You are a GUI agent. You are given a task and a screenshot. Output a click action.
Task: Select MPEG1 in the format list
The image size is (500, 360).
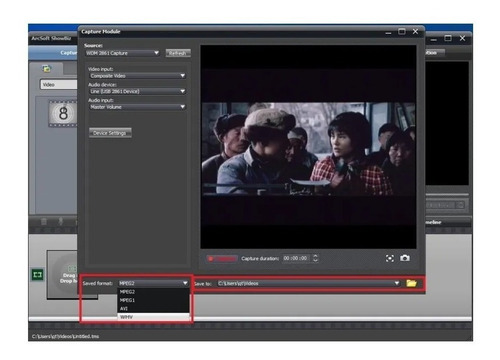coord(153,300)
